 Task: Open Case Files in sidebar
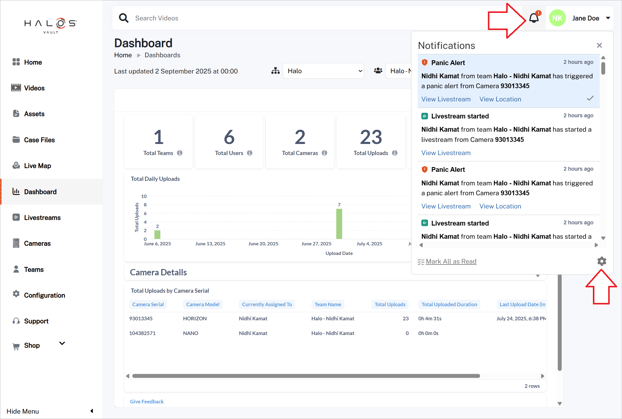click(39, 140)
